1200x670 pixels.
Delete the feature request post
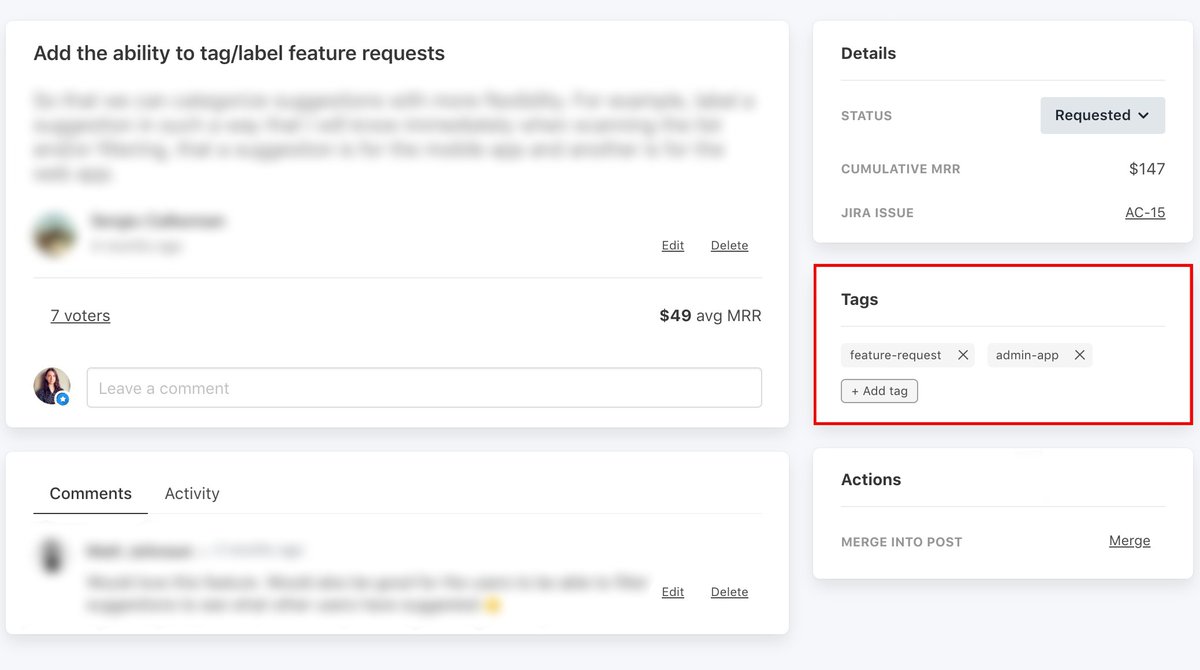[x=729, y=245]
